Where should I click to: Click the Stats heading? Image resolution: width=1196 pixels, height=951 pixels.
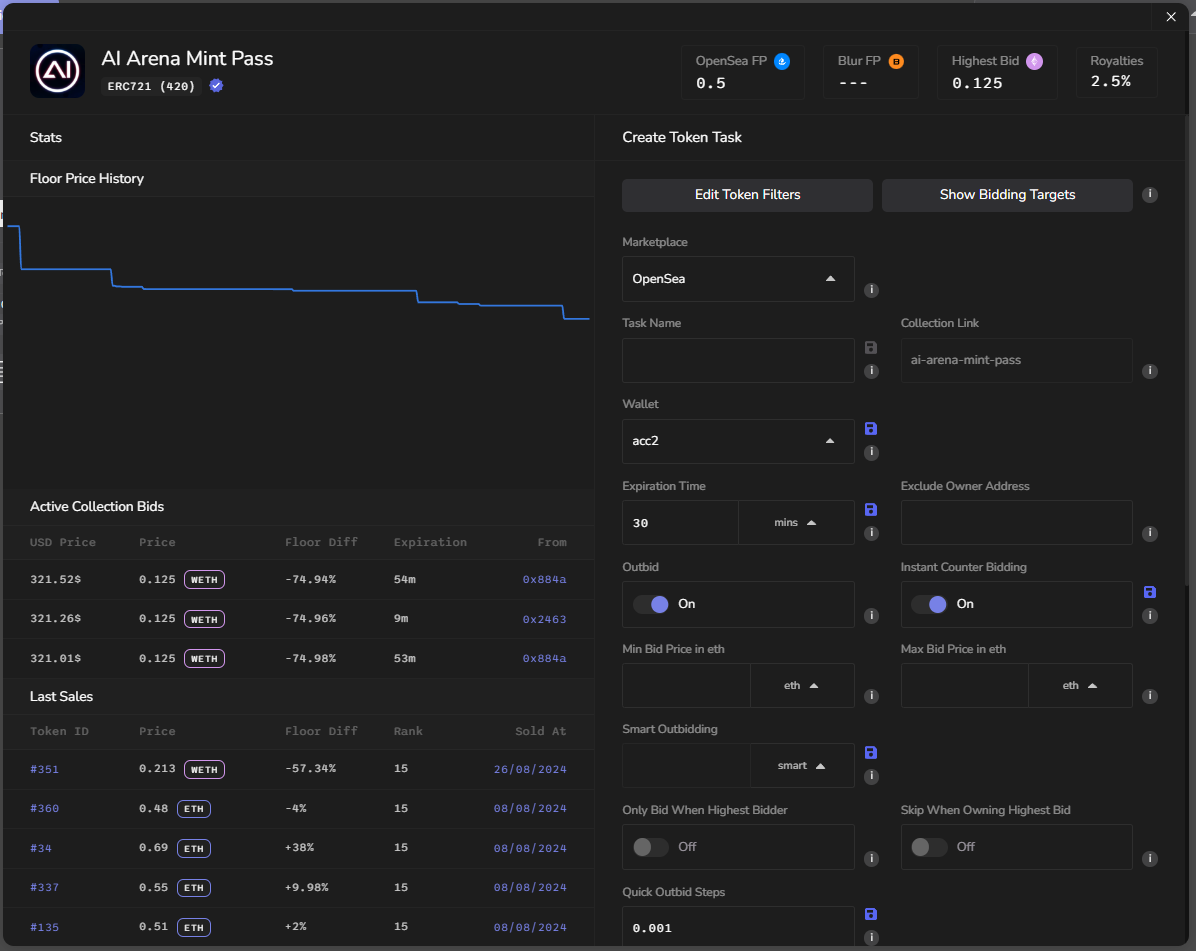click(46, 137)
